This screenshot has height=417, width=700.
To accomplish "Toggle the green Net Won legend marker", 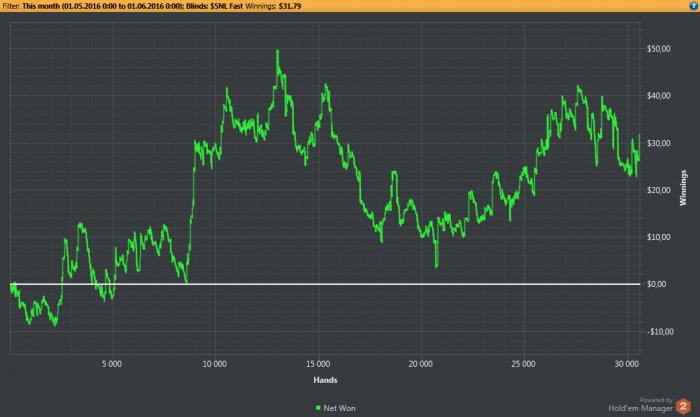I will pyautogui.click(x=318, y=408).
